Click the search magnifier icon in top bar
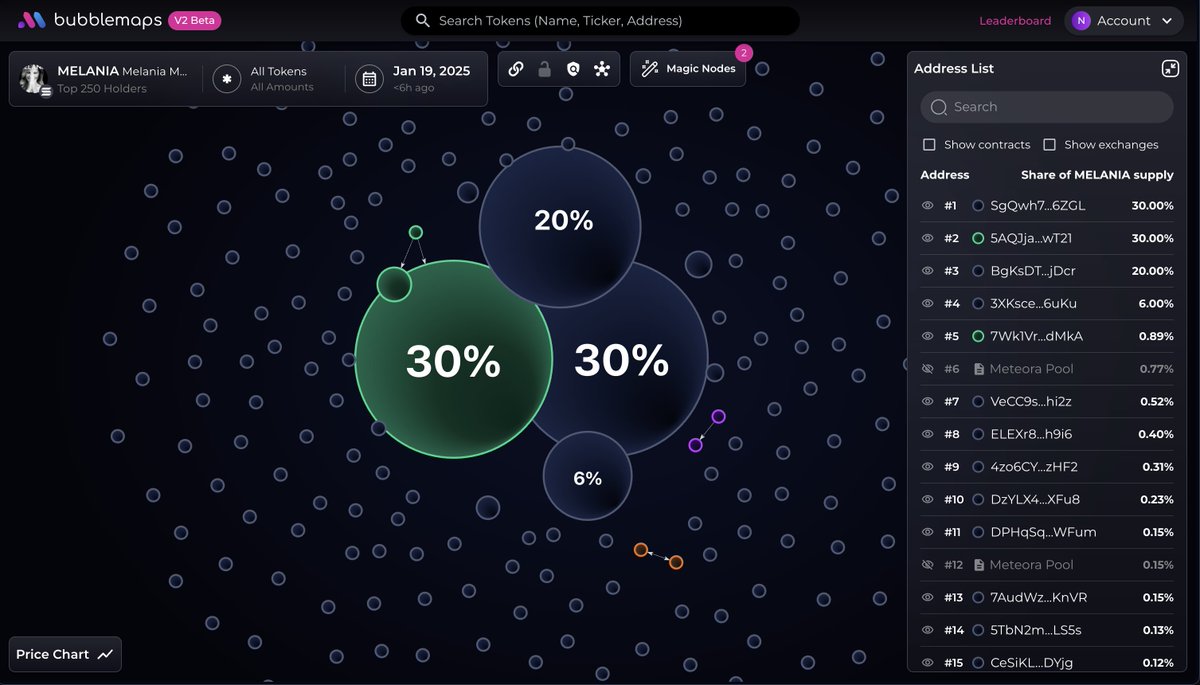The image size is (1200, 685). point(423,21)
